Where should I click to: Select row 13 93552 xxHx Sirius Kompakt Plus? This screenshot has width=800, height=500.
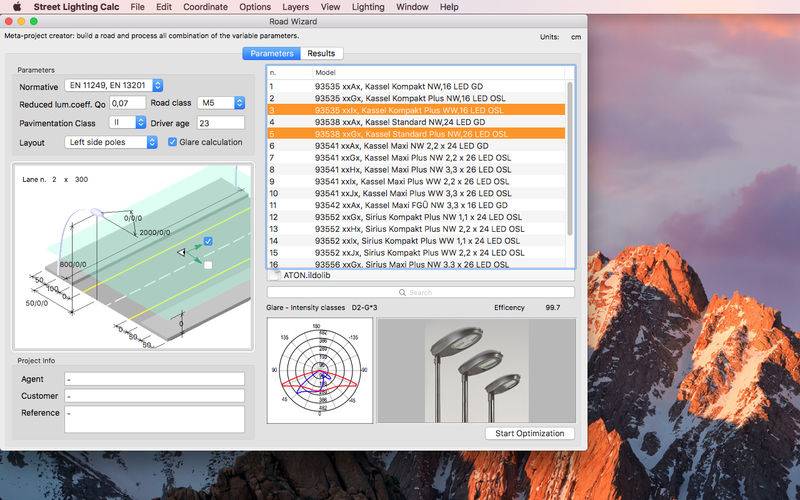[x=416, y=229]
